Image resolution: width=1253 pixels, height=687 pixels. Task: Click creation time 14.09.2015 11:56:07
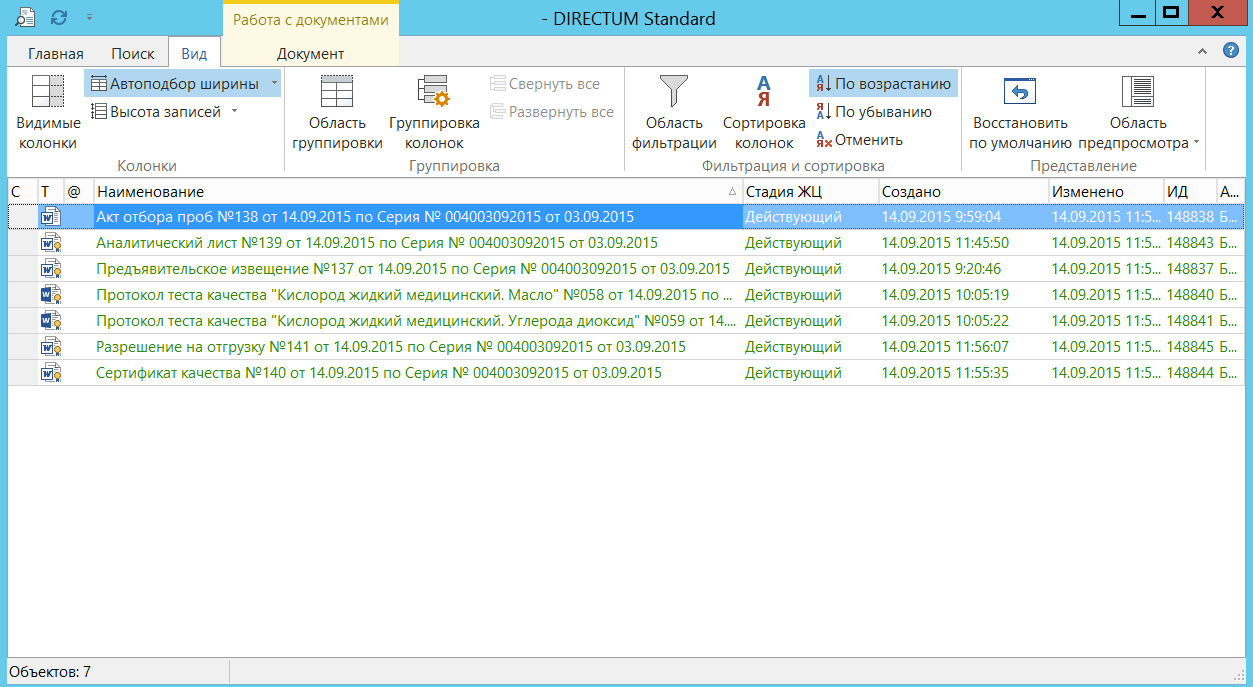tap(945, 347)
